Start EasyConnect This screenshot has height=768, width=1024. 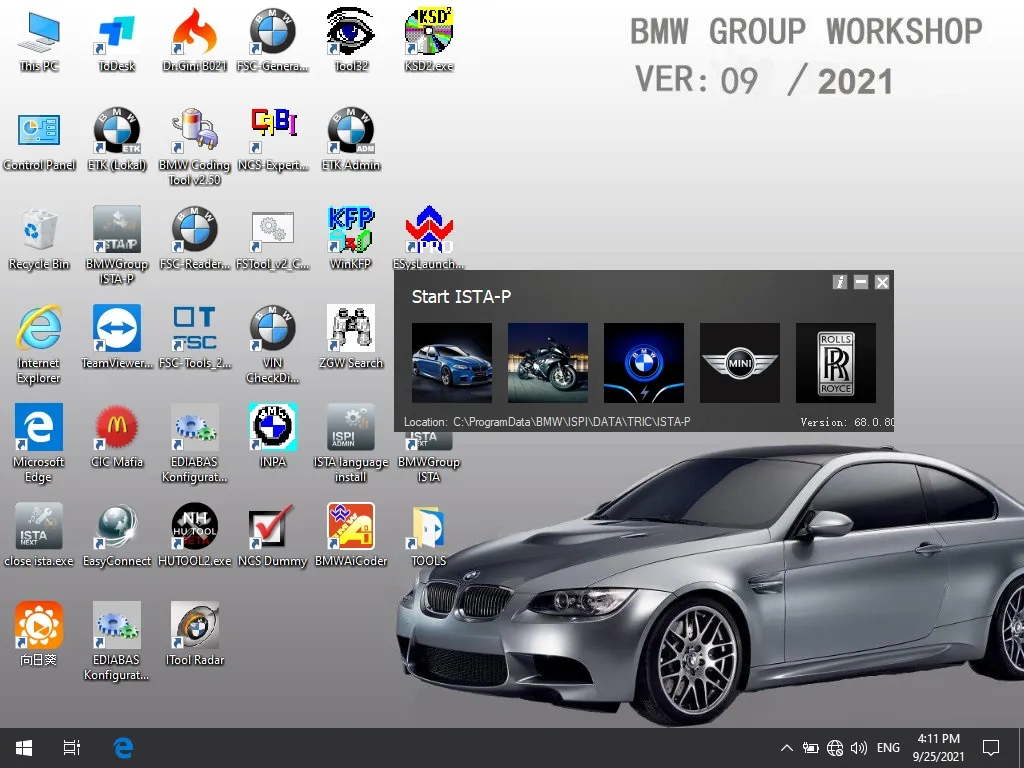(116, 525)
